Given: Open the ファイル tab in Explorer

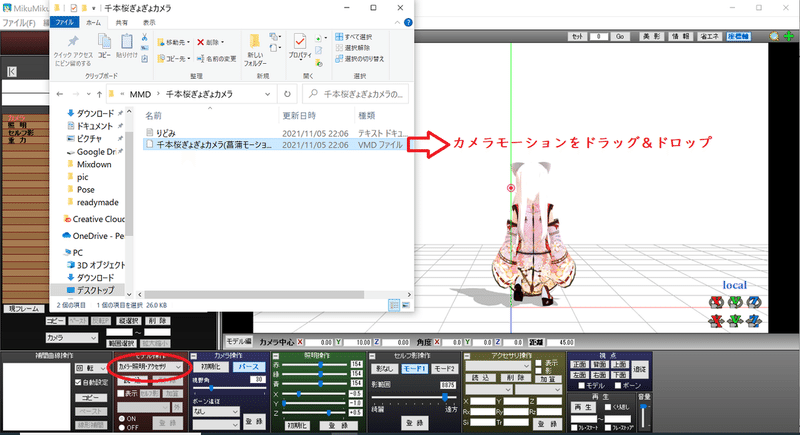Looking at the screenshot, I should pyautogui.click(x=65, y=22).
